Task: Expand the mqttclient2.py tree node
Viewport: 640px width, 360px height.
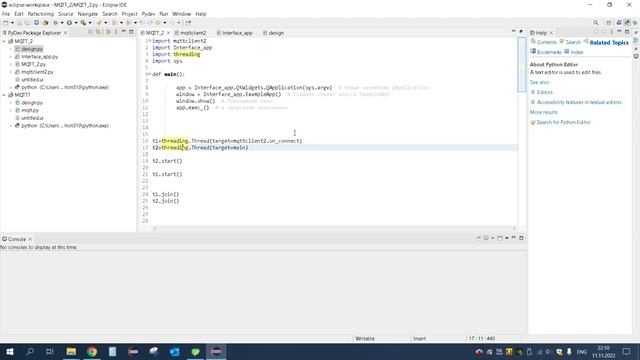Action: point(11,72)
